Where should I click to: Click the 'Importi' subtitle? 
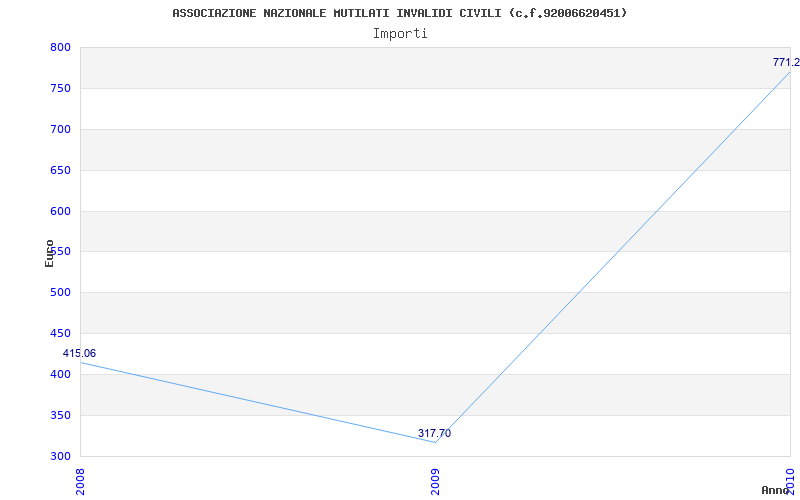pos(400,34)
